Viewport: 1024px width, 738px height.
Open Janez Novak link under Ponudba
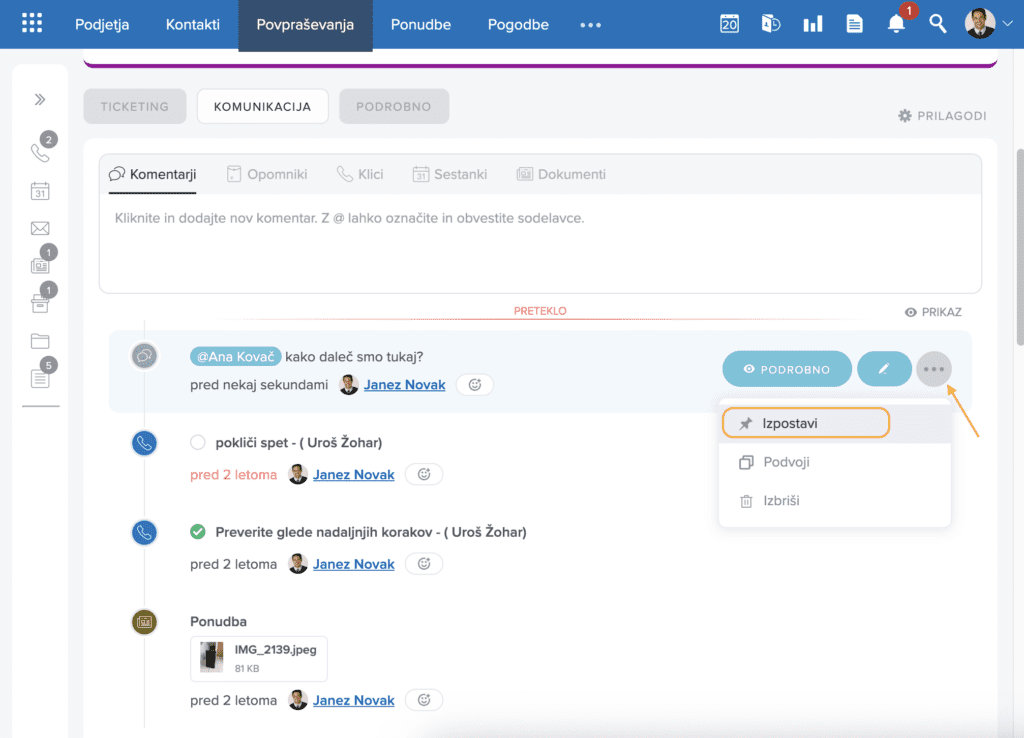click(x=354, y=700)
